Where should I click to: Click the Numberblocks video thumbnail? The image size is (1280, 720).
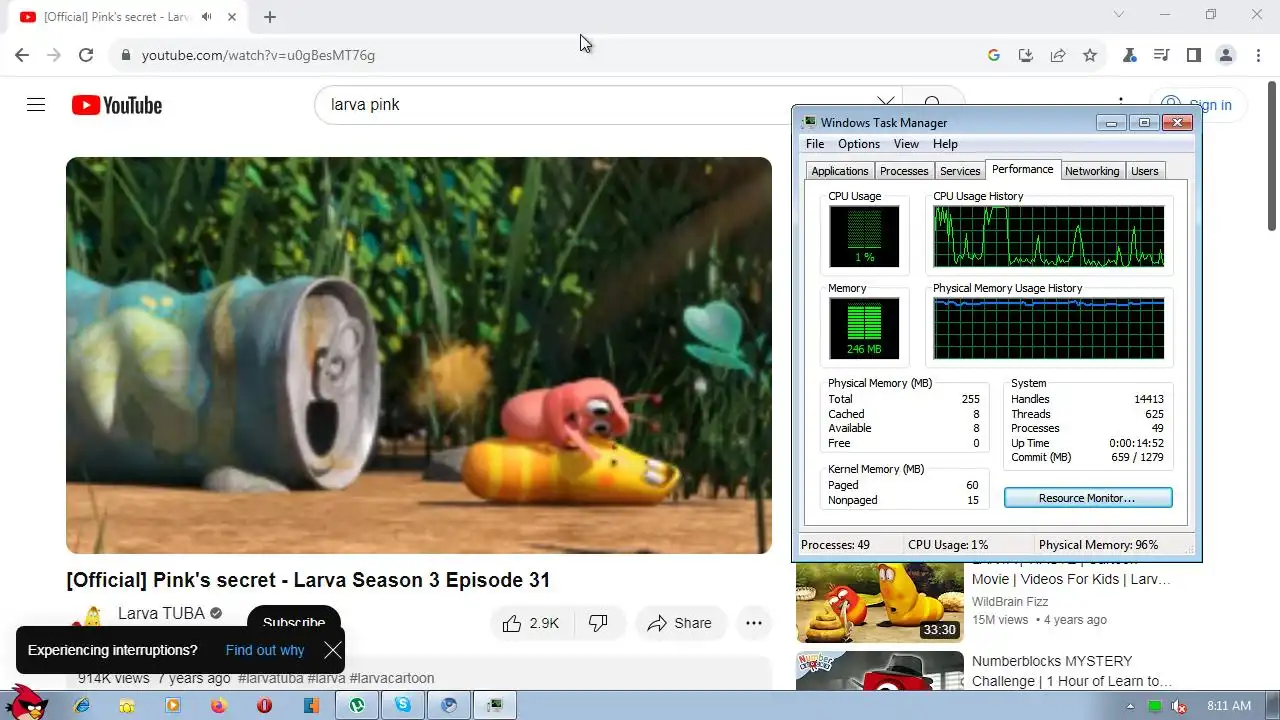click(880, 671)
